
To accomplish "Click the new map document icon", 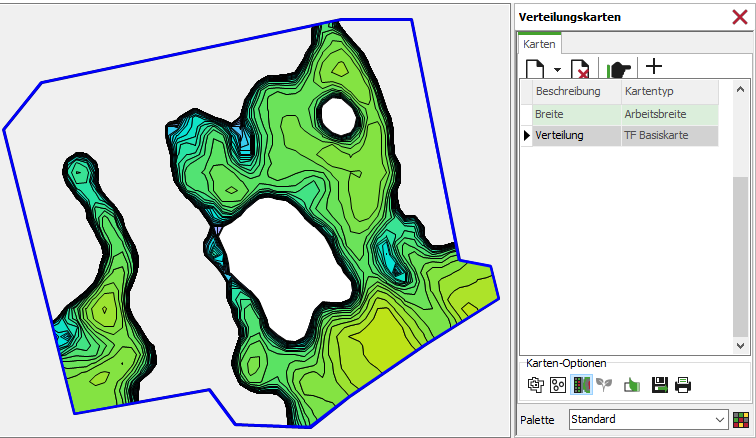I will (x=537, y=68).
